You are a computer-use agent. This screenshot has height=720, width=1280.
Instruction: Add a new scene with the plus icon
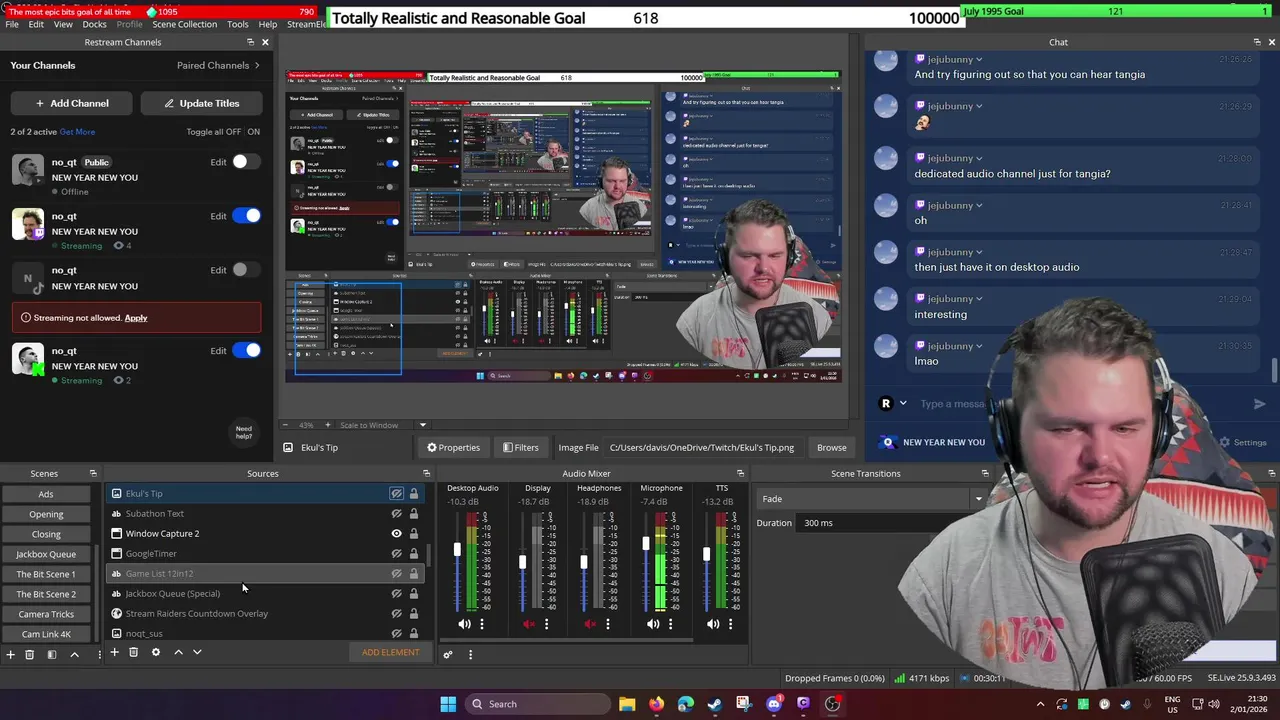[10, 654]
